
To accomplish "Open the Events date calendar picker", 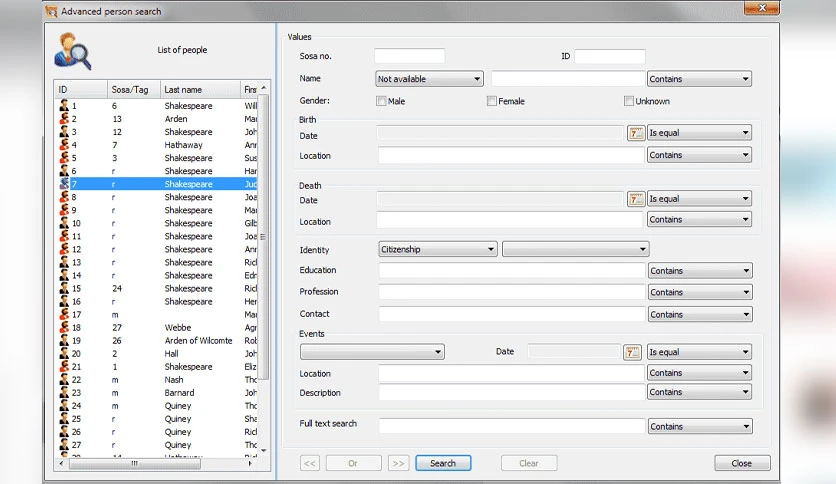I will point(632,352).
